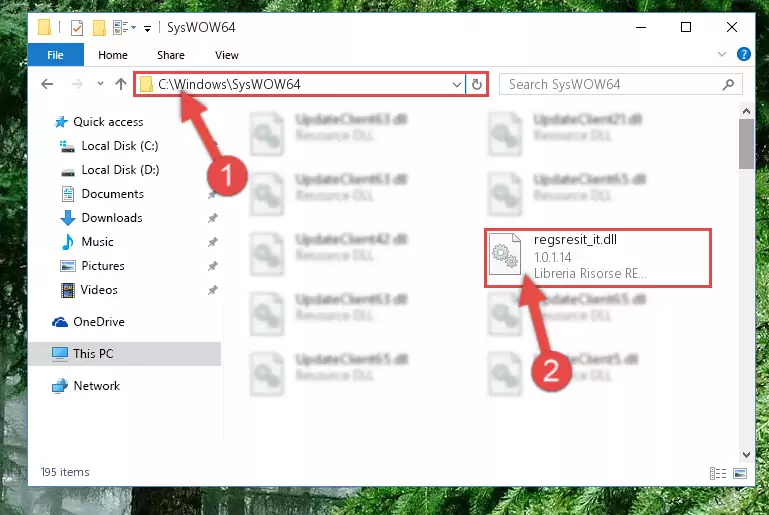
Task: Open Documents in the navigation pane
Action: click(112, 194)
